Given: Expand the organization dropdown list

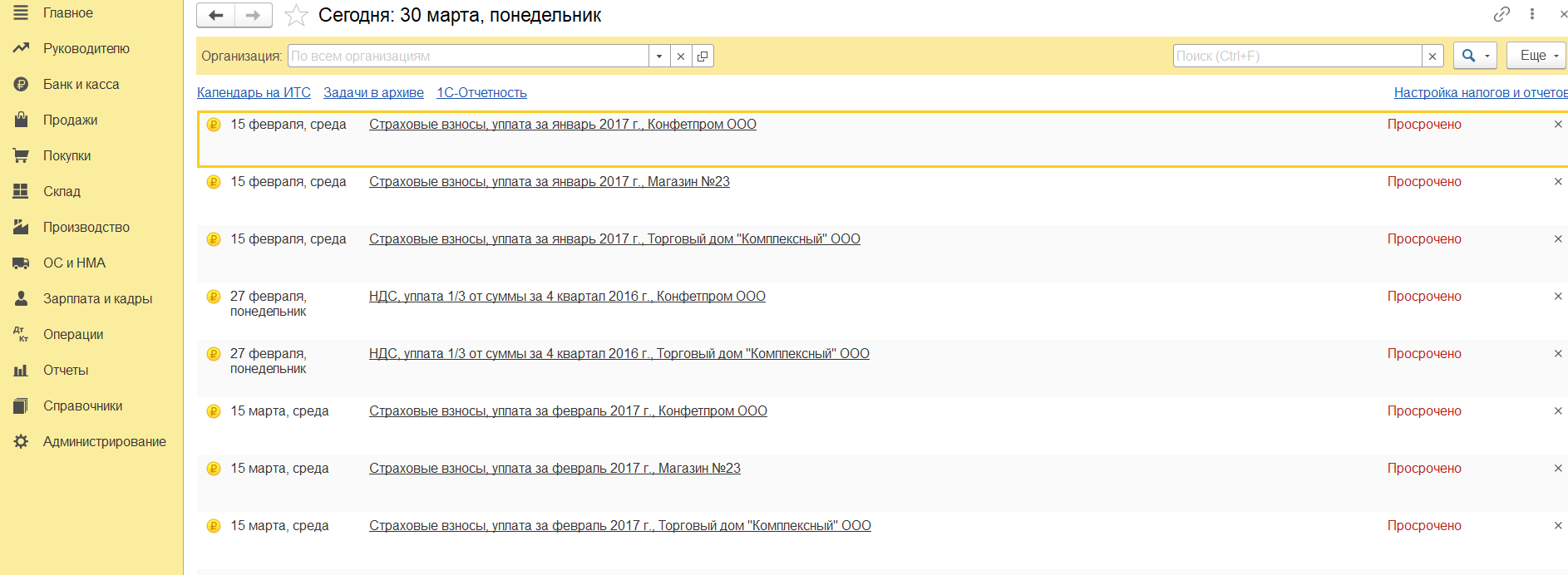Looking at the screenshot, I should [659, 56].
